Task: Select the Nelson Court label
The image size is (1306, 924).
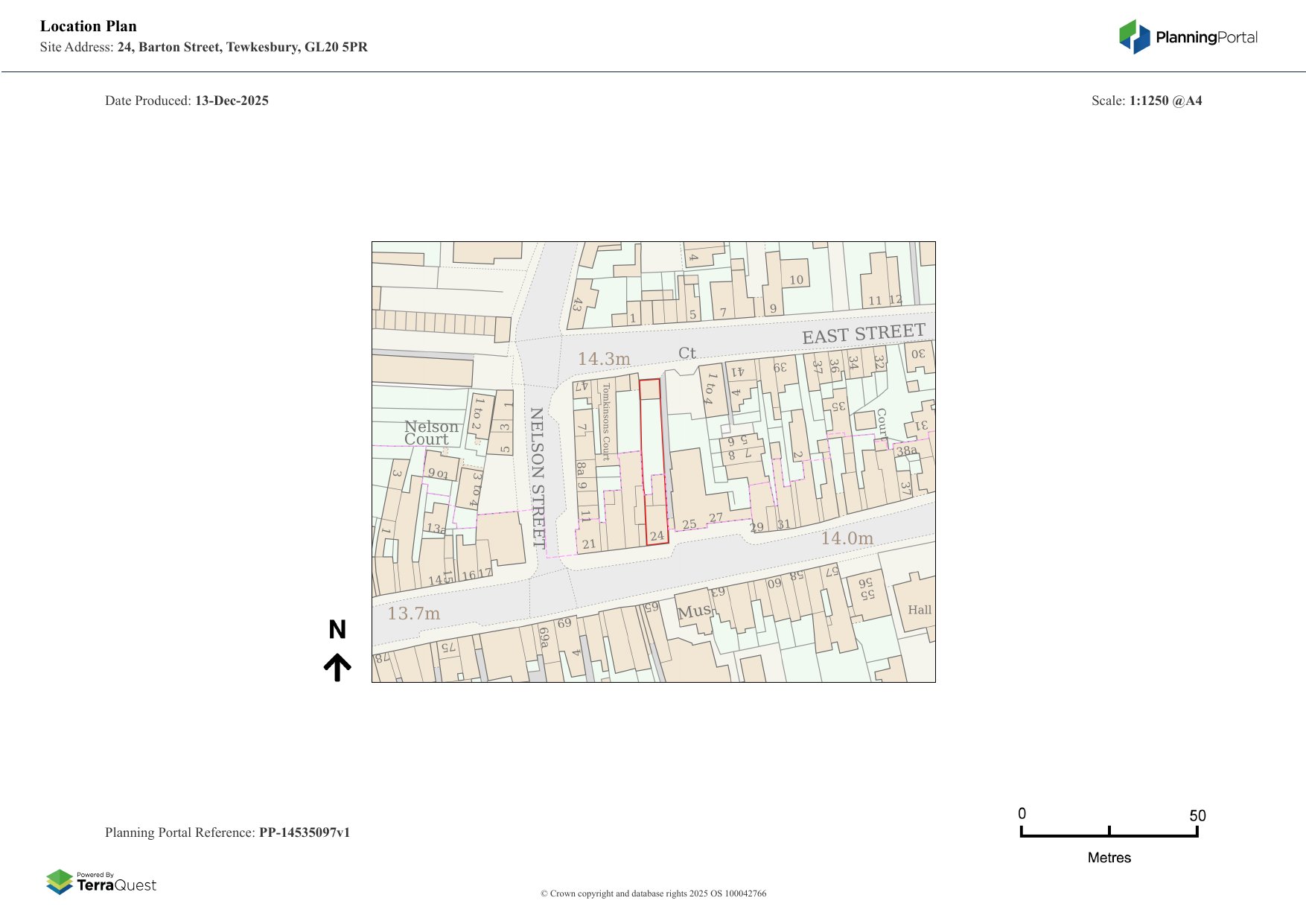Action: [x=430, y=433]
